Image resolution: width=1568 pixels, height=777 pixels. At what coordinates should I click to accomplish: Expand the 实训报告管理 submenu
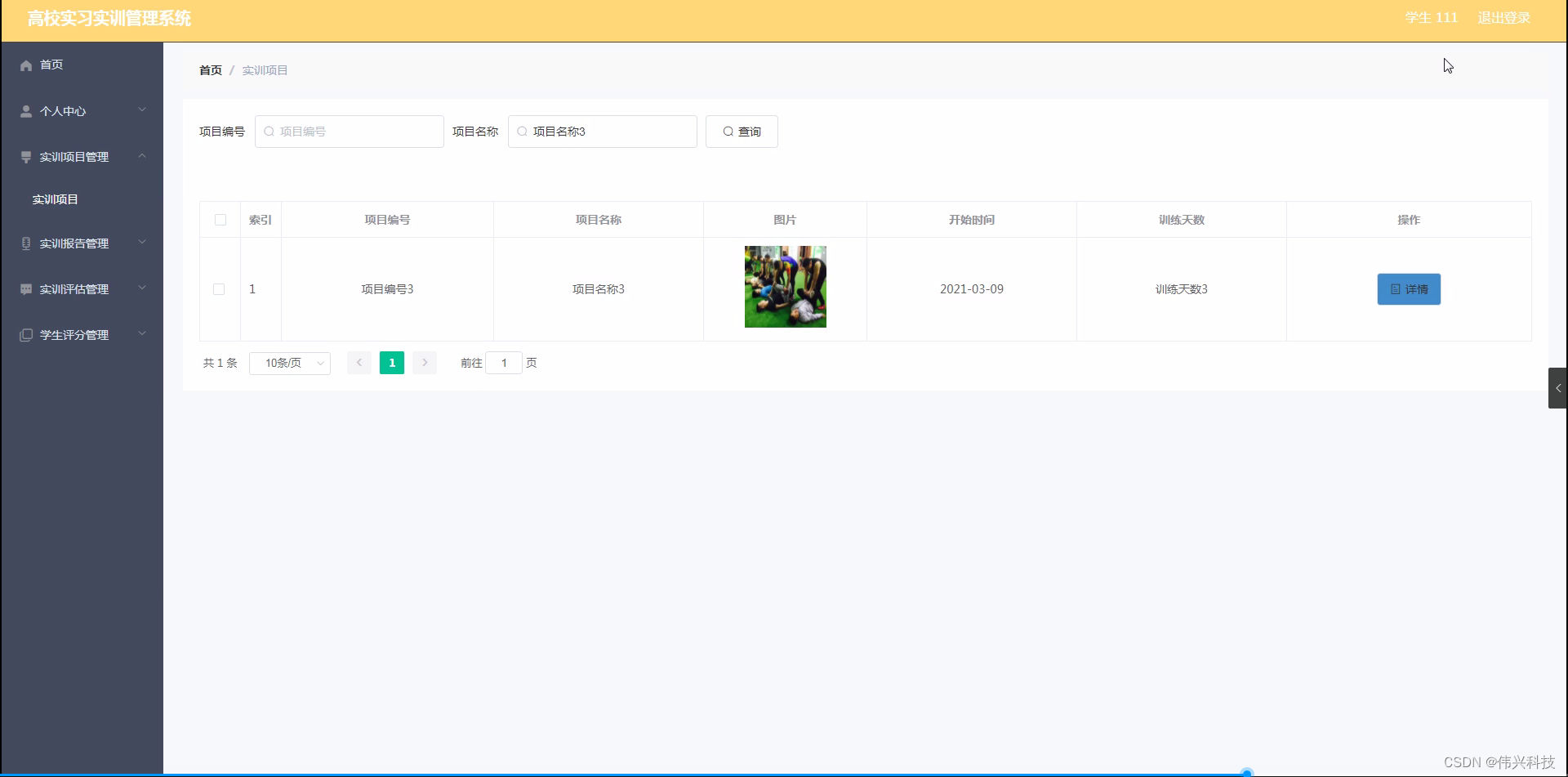click(x=142, y=243)
